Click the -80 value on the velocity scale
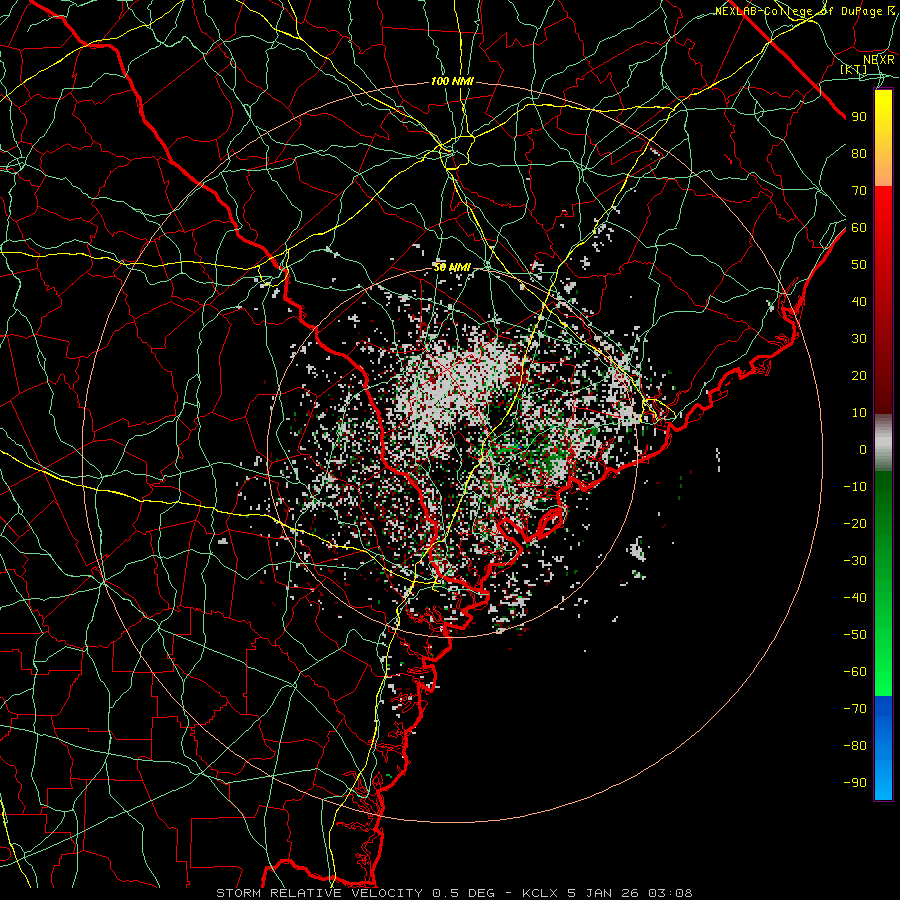The height and width of the screenshot is (900, 900). [855, 746]
